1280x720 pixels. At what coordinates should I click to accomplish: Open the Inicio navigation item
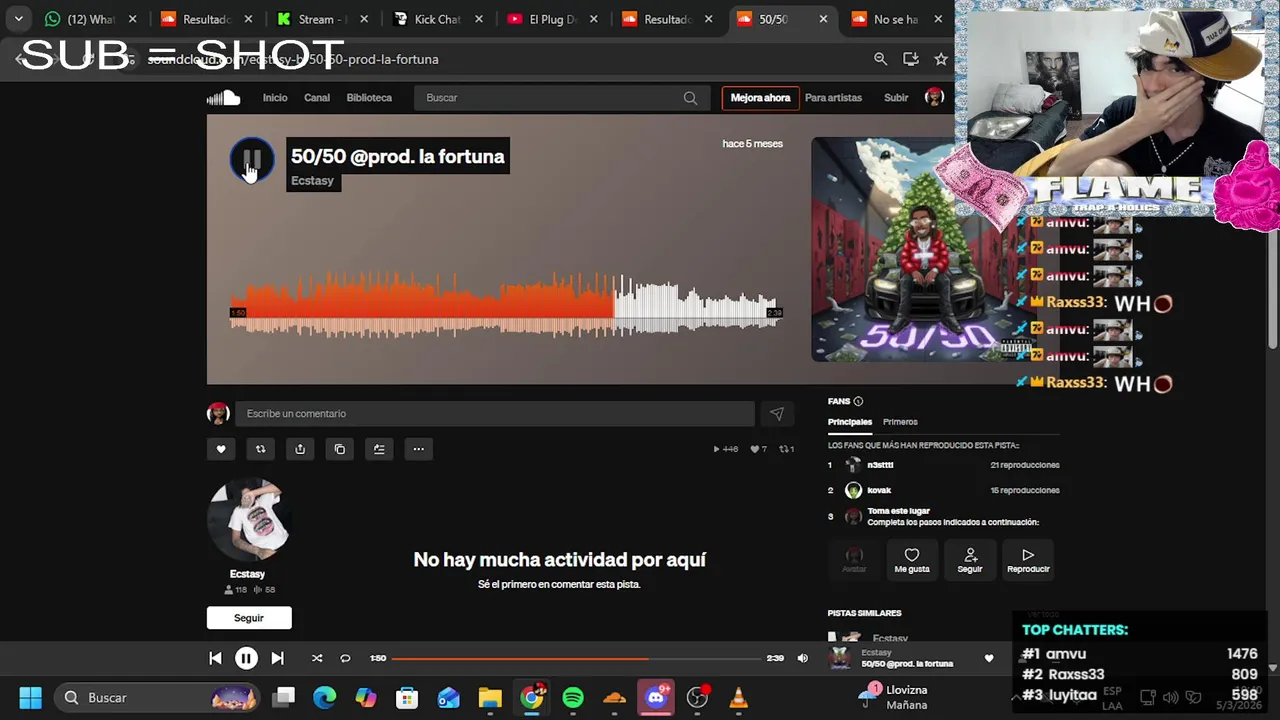click(275, 98)
